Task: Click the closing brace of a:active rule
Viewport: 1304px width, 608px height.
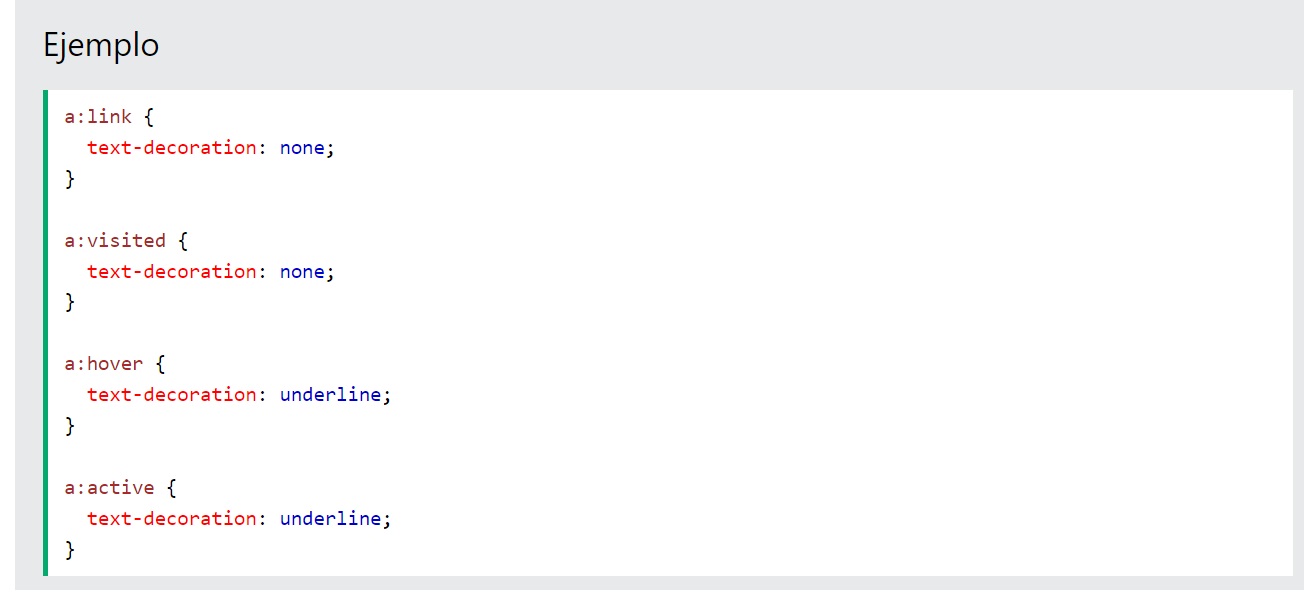Action: (x=70, y=549)
